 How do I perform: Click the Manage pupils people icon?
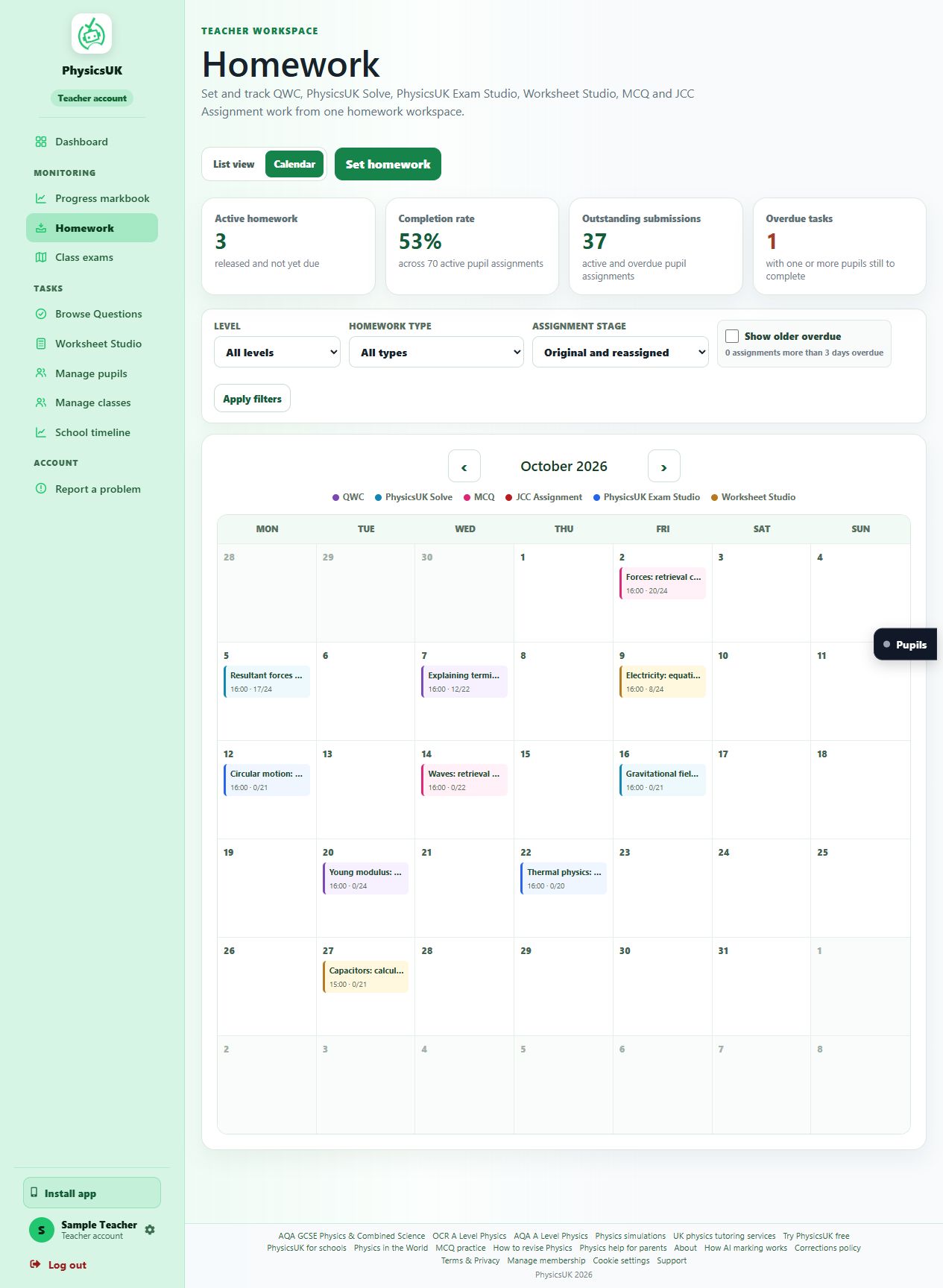[x=41, y=373]
